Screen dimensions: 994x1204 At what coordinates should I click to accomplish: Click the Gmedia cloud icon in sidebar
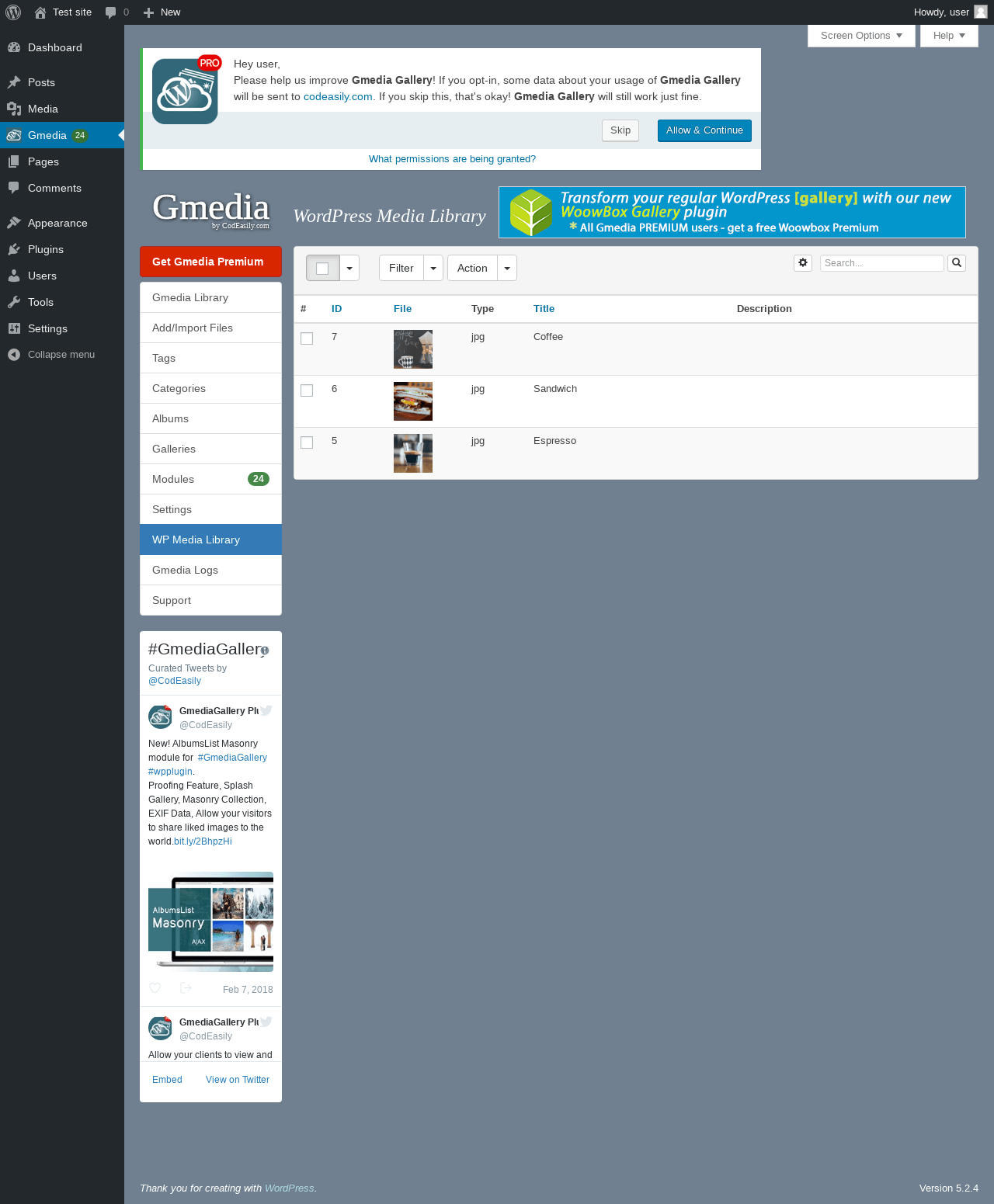(x=14, y=135)
